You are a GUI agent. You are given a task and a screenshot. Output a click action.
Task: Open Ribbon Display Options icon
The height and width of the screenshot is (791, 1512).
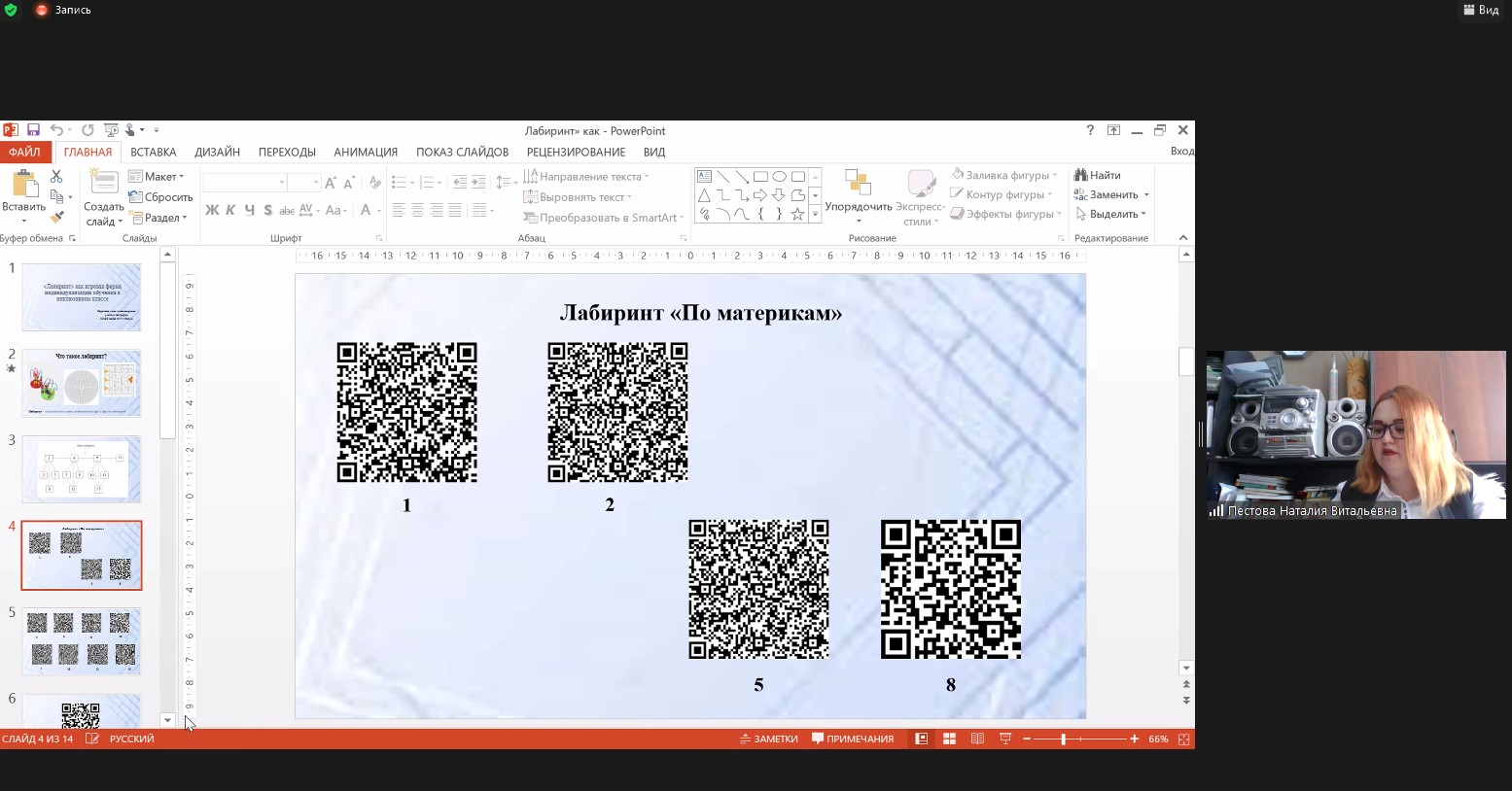(x=1113, y=130)
